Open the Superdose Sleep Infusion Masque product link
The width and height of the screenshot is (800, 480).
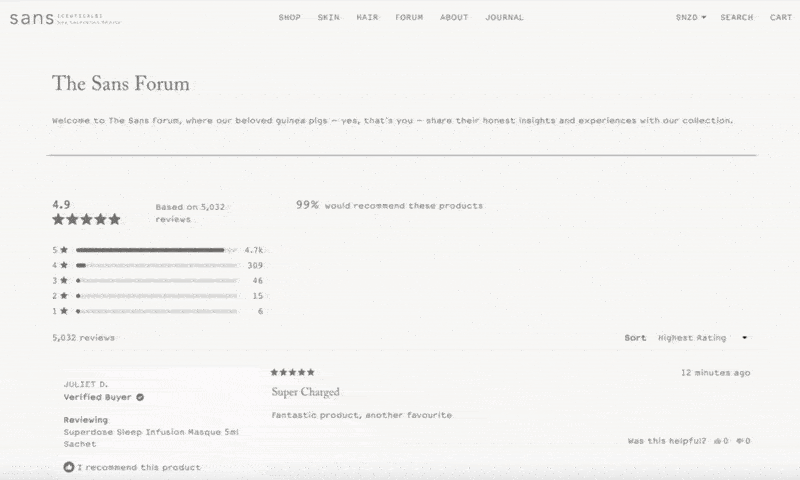tap(151, 438)
